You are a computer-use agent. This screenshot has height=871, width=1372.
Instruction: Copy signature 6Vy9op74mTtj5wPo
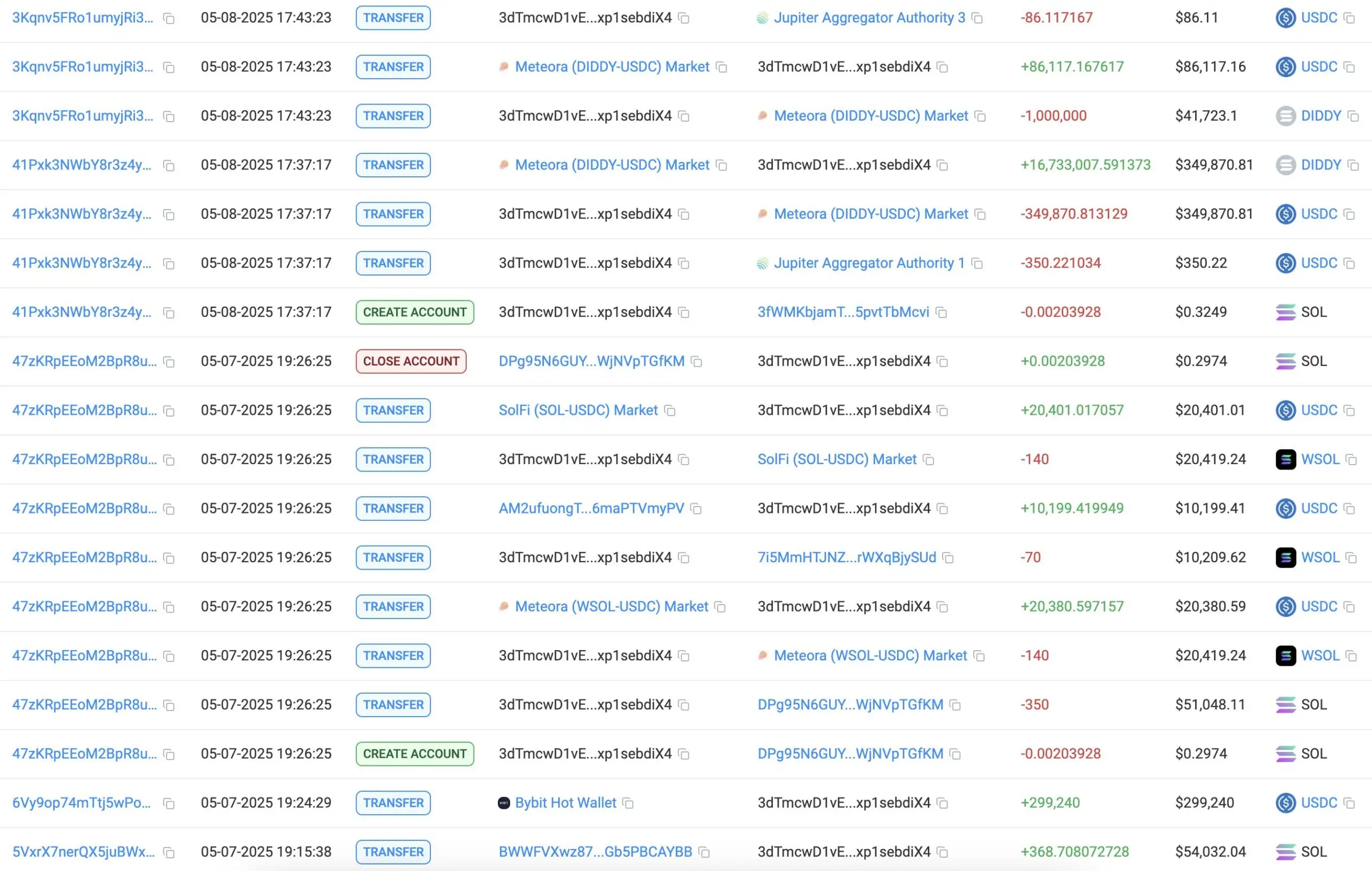coord(169,803)
